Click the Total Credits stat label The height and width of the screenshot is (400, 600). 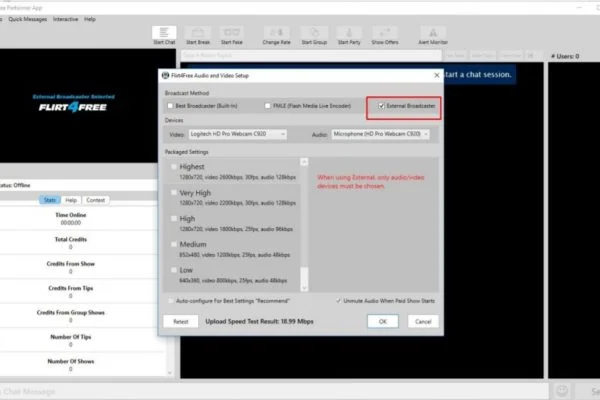[x=71, y=240]
